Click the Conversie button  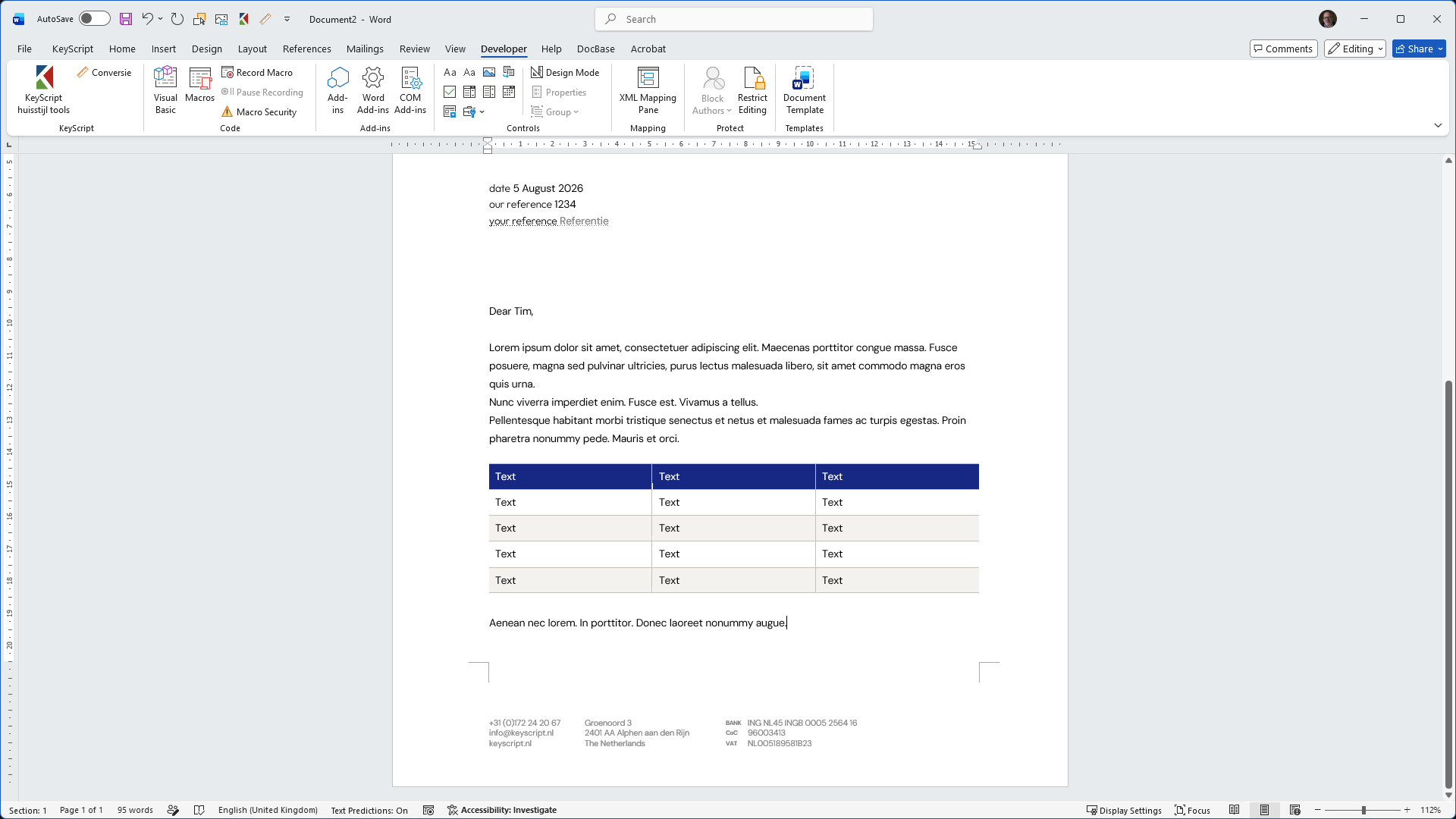pyautogui.click(x=104, y=72)
